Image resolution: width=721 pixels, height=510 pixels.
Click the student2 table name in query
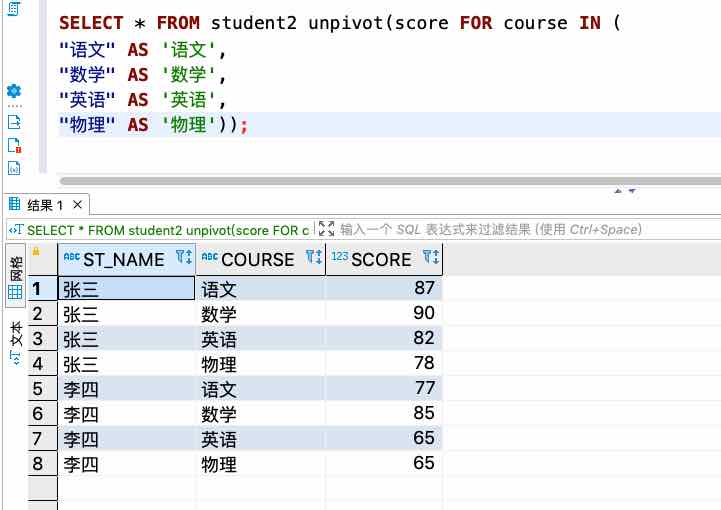254,23
